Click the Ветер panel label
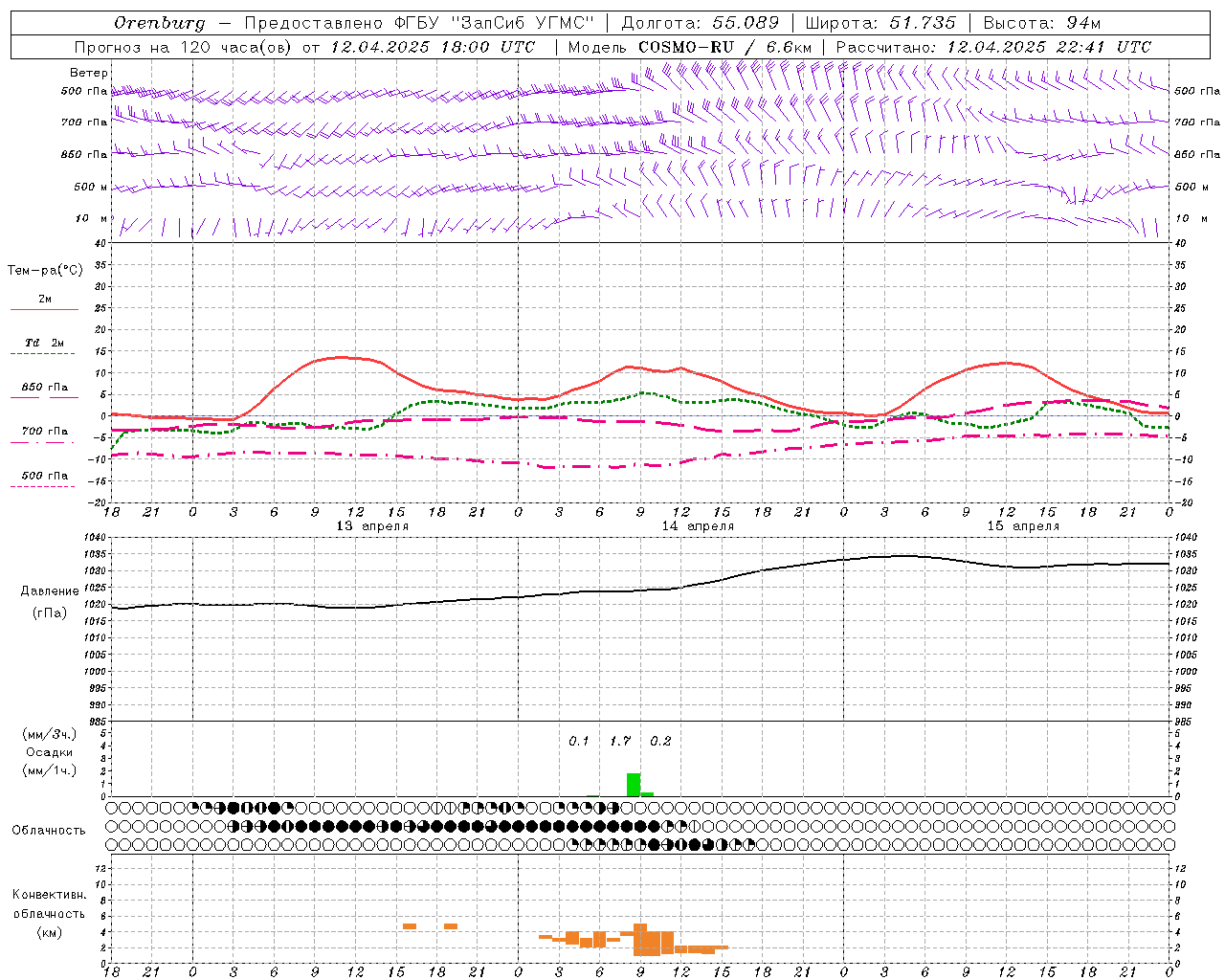Viewport: 1225px width, 980px height. 89,73
